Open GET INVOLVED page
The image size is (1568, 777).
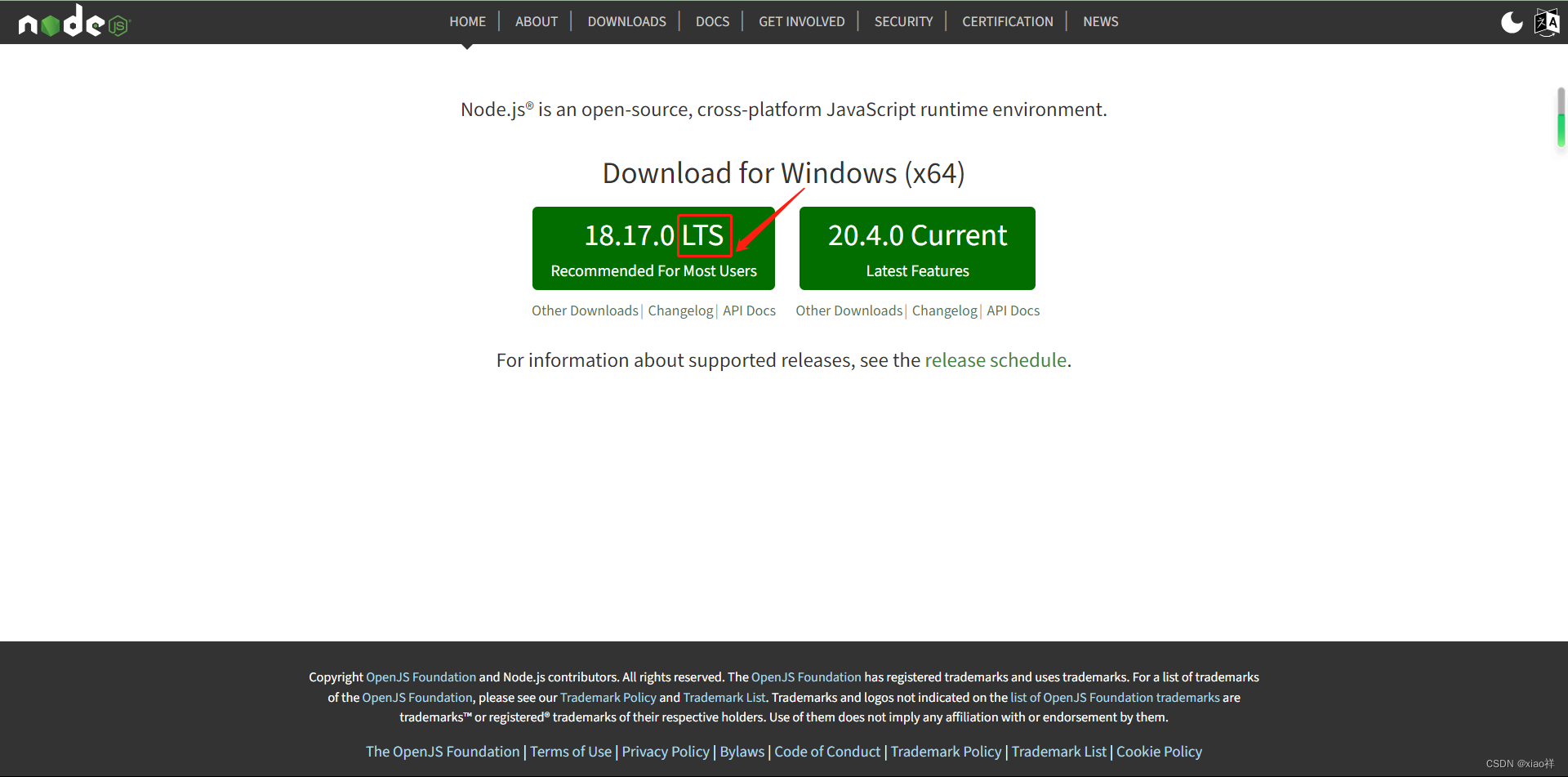pyautogui.click(x=801, y=21)
